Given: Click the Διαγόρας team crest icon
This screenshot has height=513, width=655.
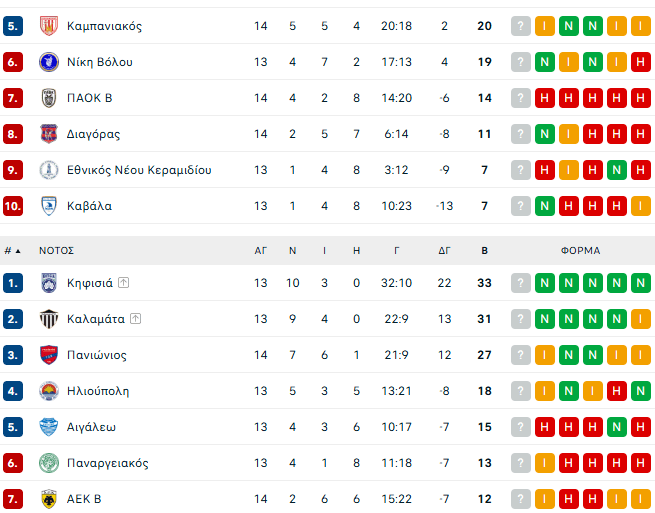Looking at the screenshot, I should pyautogui.click(x=48, y=134).
